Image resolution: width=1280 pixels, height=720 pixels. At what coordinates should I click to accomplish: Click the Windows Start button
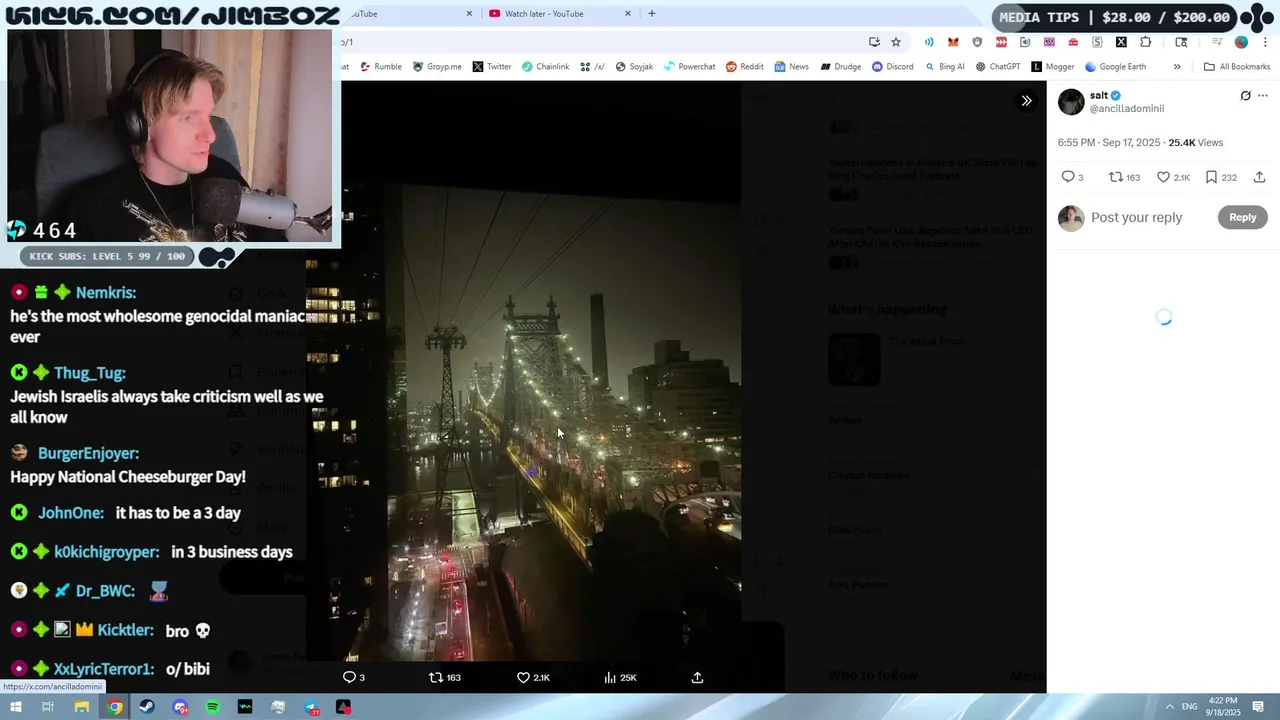[15, 707]
